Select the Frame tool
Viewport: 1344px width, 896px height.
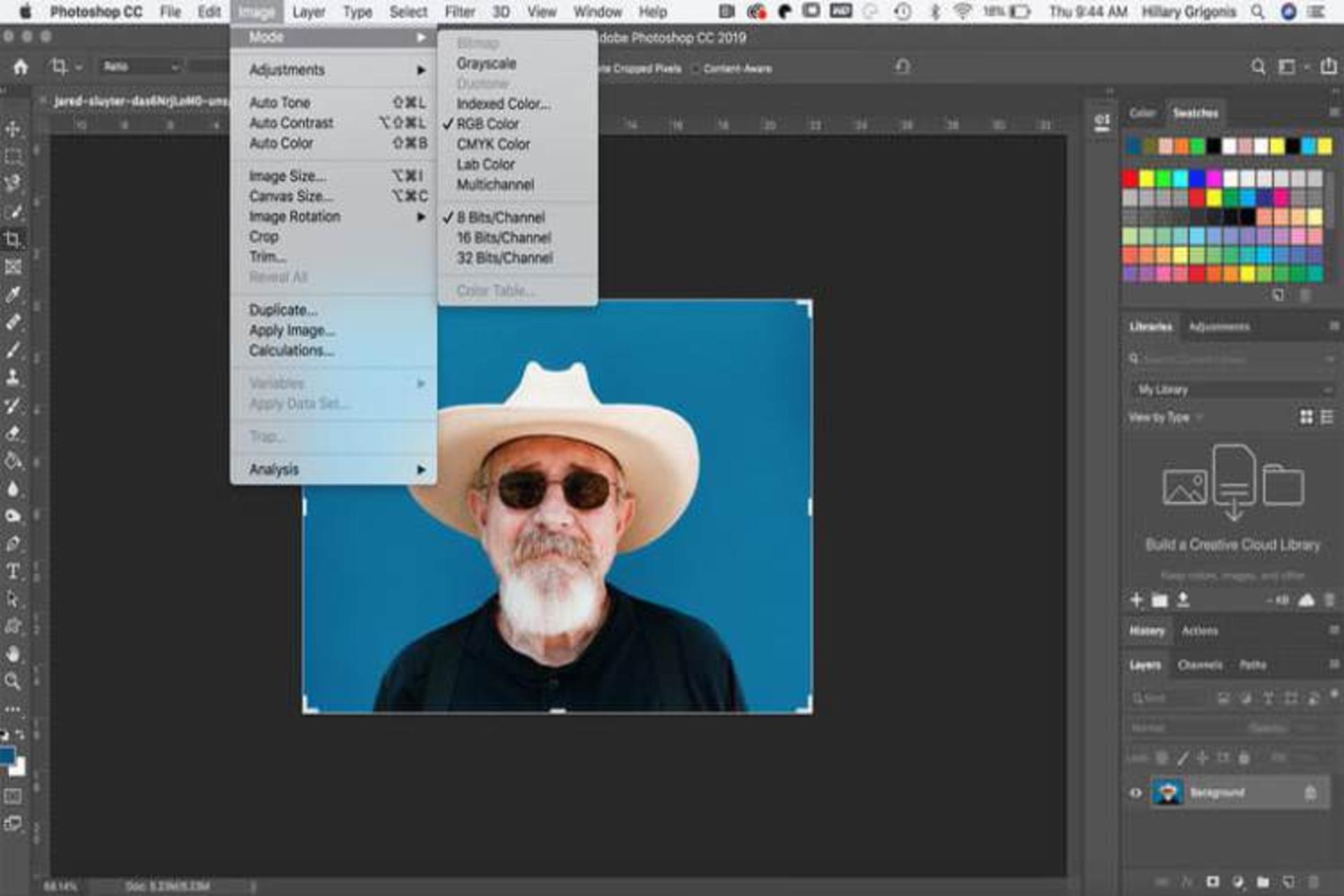click(13, 267)
